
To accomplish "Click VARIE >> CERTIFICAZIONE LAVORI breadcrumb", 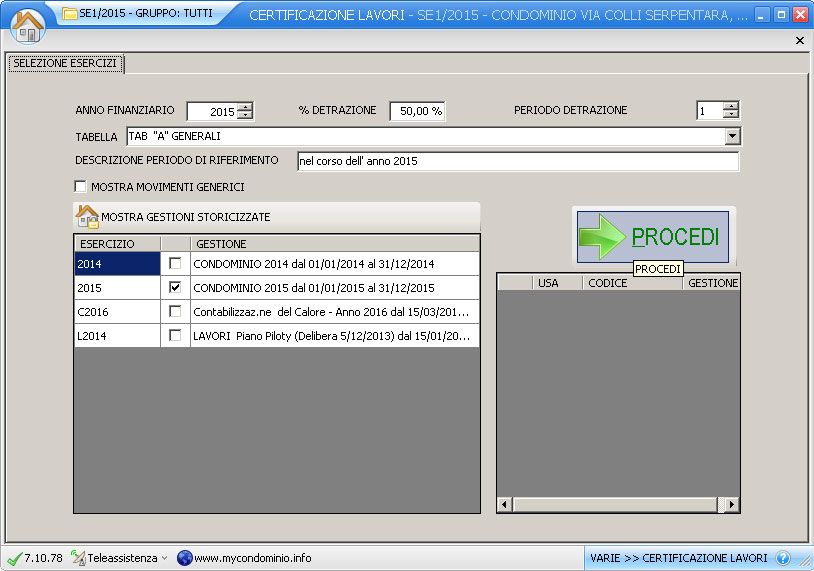I will pyautogui.click(x=678, y=558).
